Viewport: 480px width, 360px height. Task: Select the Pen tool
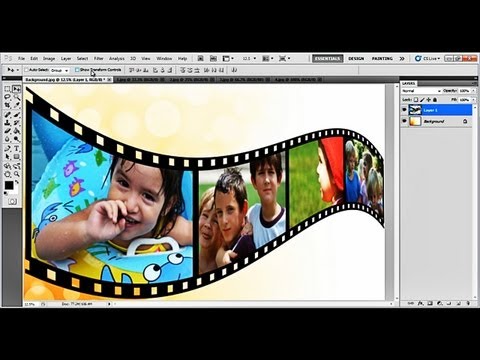7,149
